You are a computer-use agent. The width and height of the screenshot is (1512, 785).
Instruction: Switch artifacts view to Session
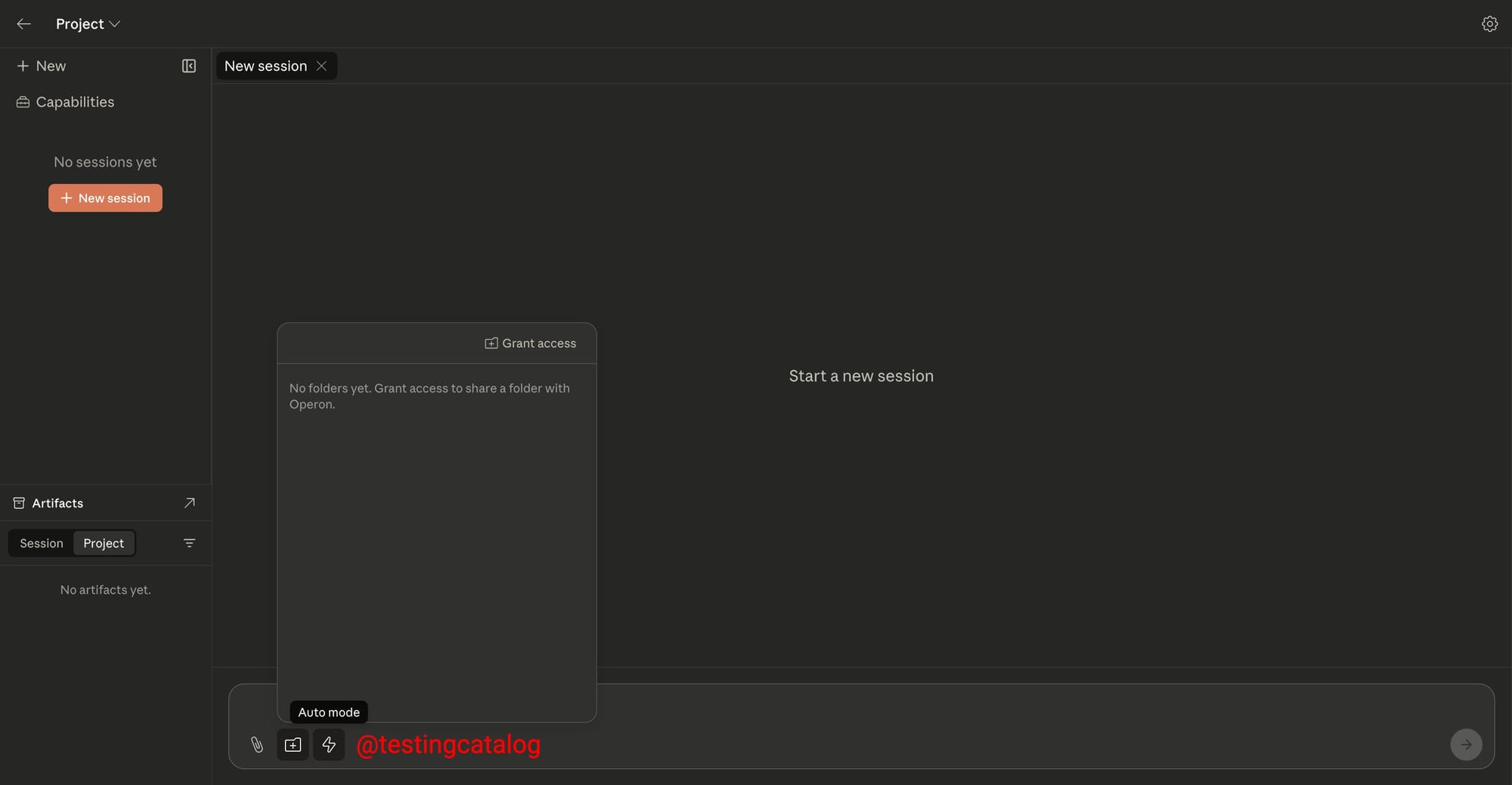42,544
